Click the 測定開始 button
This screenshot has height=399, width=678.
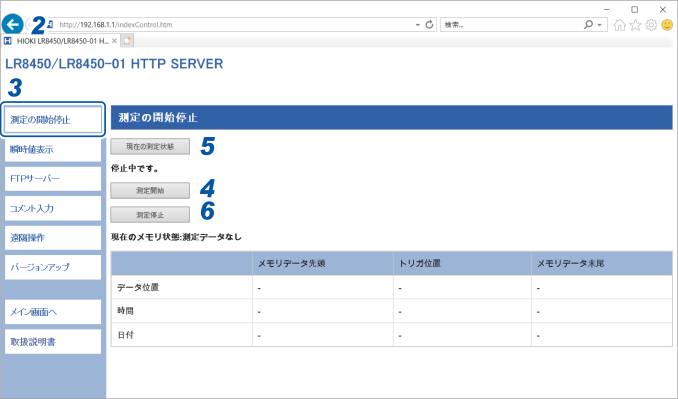click(150, 191)
